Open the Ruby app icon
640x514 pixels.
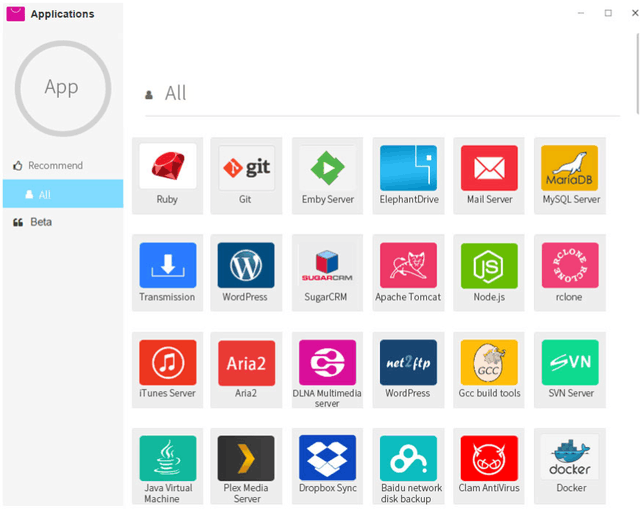[167, 166]
